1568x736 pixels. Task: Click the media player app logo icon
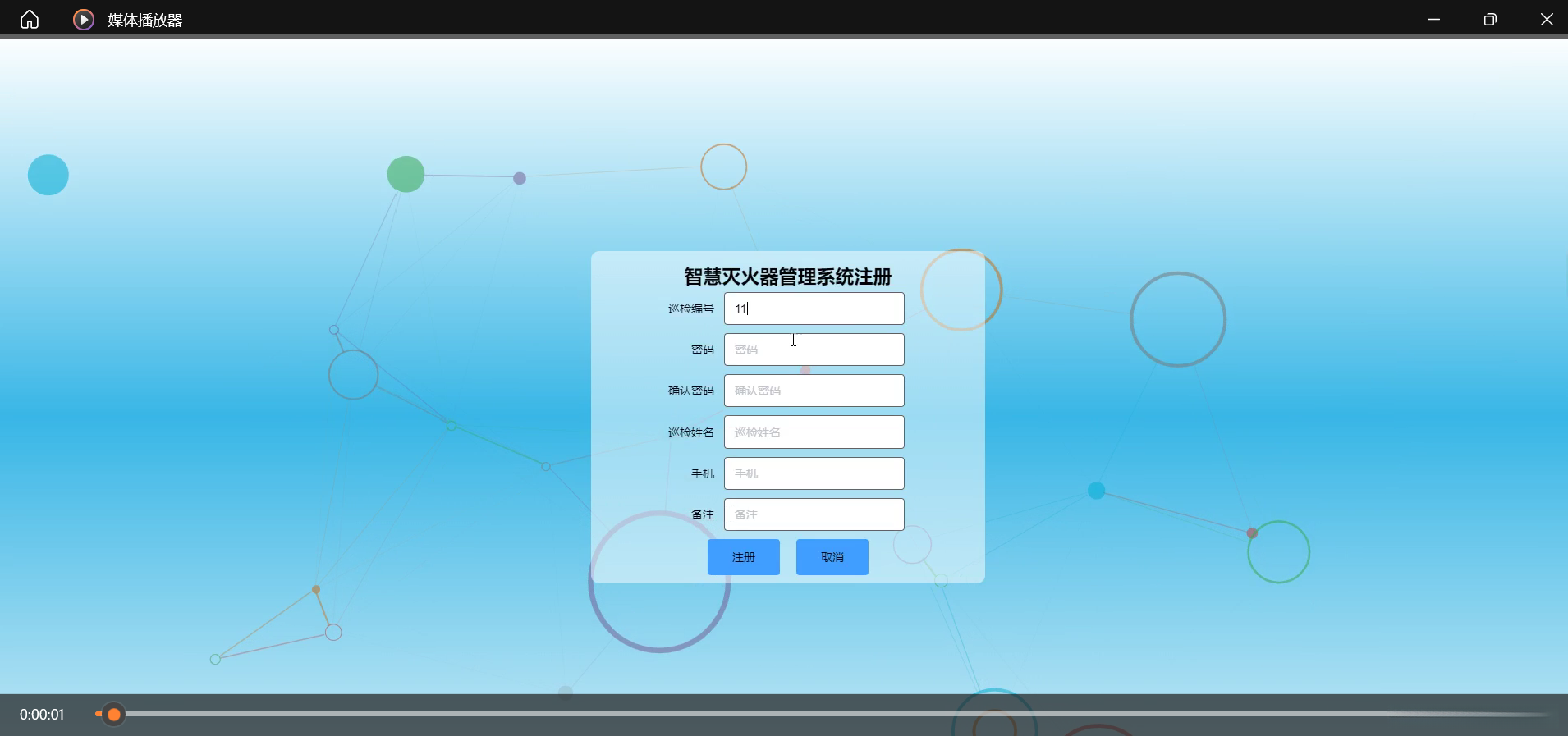point(84,19)
